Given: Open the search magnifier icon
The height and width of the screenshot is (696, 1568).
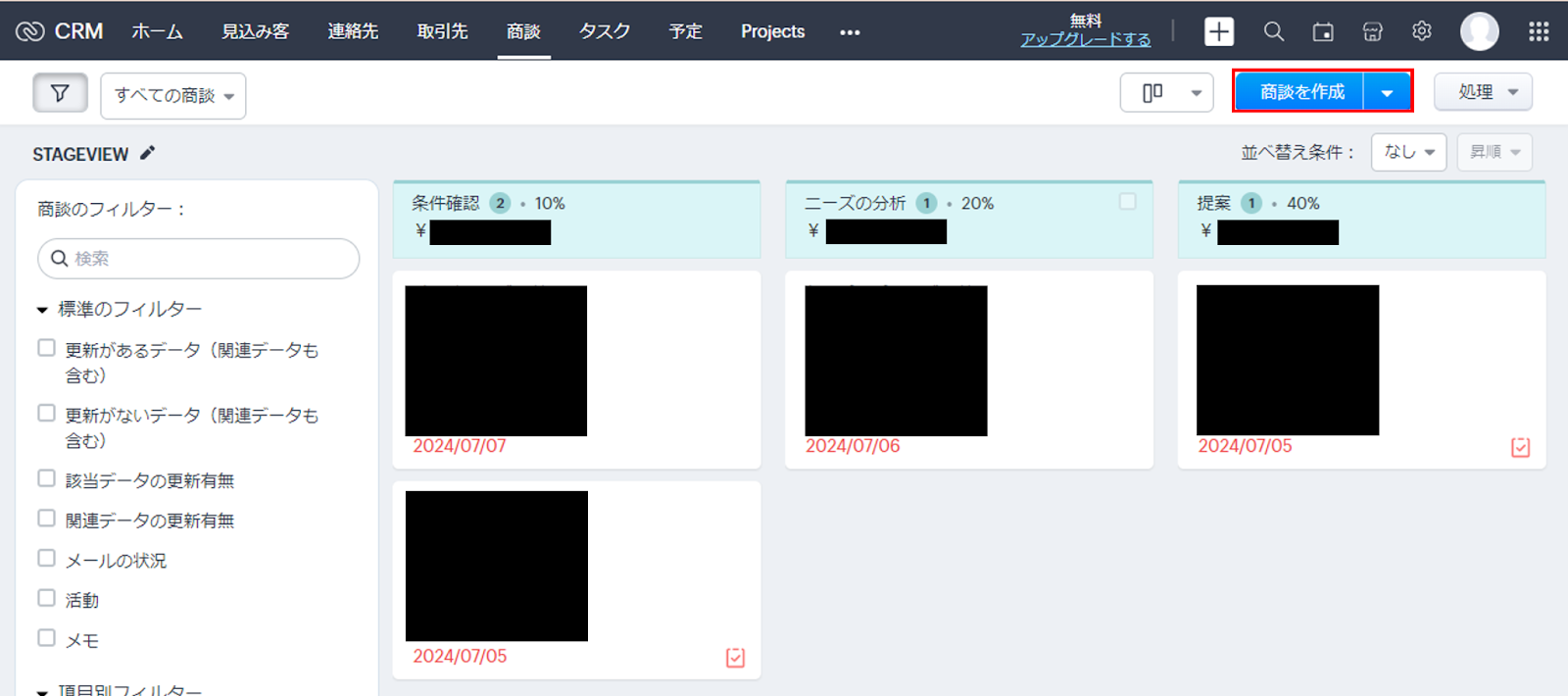Looking at the screenshot, I should [1274, 31].
